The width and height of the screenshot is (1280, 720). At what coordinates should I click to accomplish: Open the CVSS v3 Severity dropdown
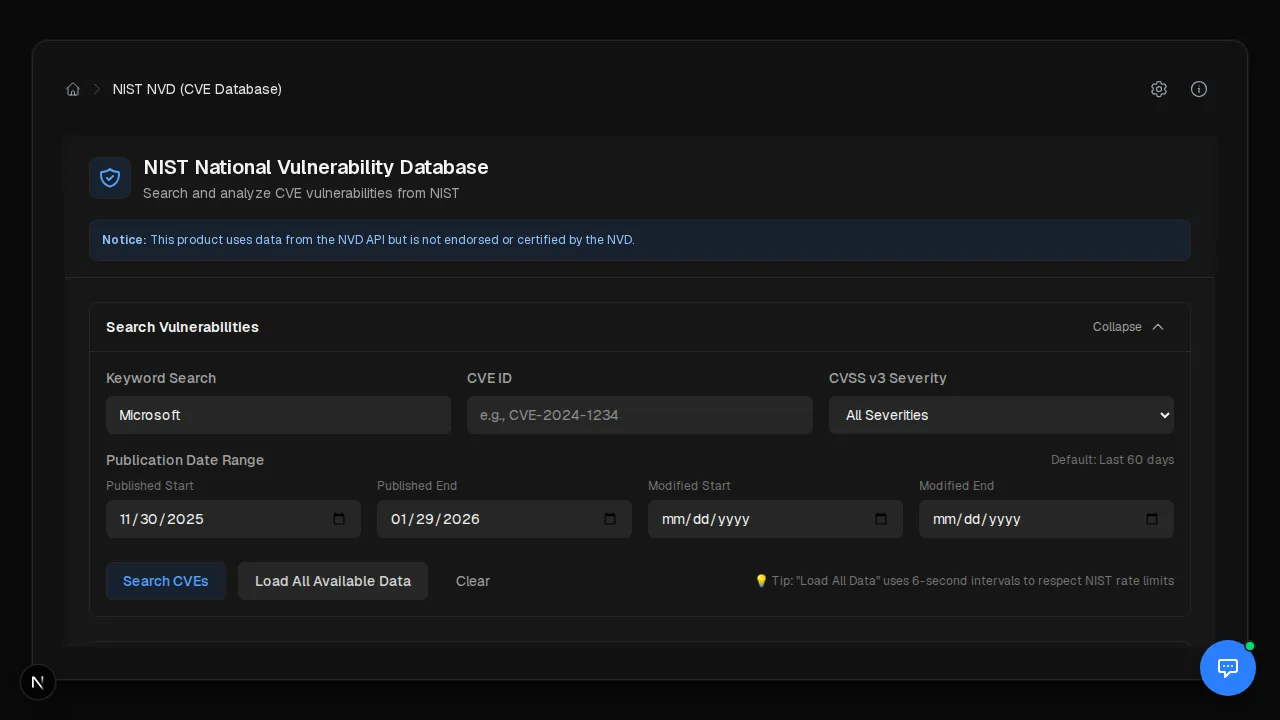click(1001, 415)
